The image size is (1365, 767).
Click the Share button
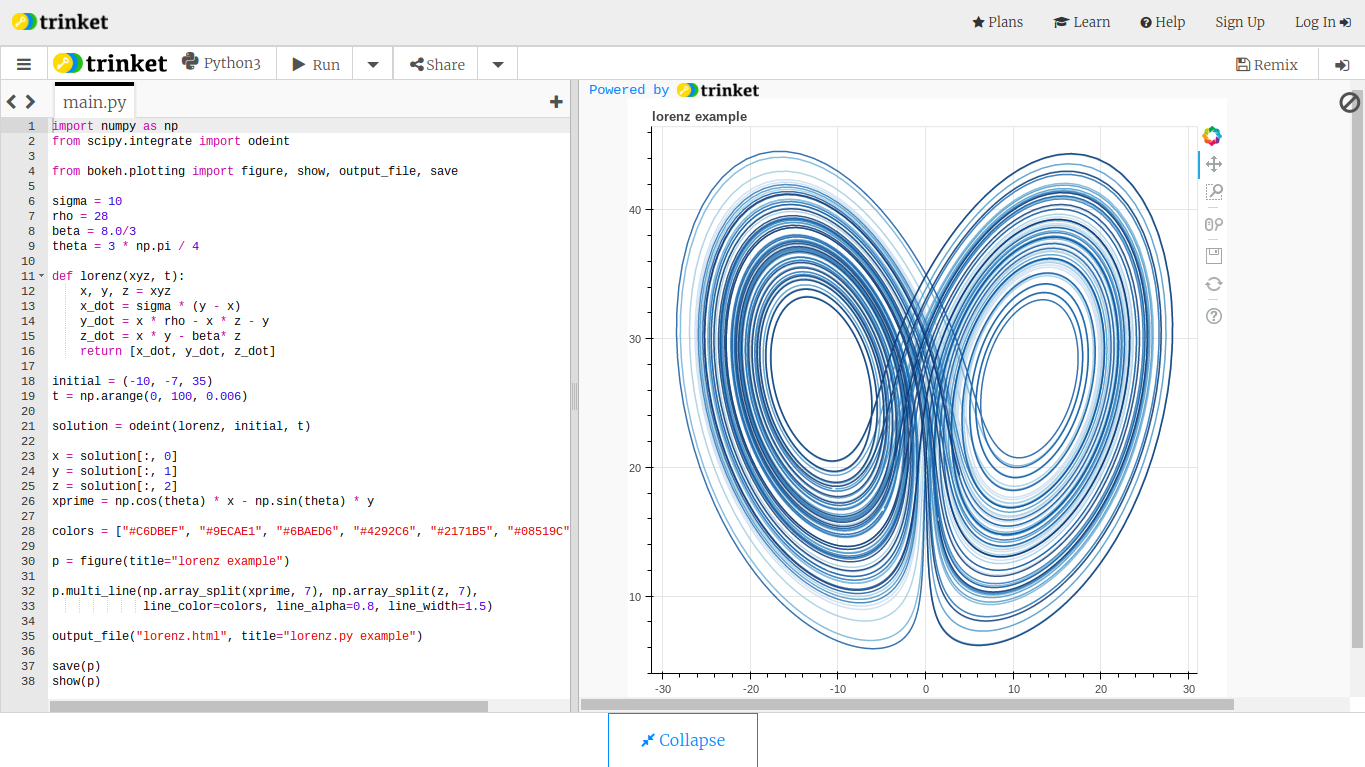[x=437, y=64]
